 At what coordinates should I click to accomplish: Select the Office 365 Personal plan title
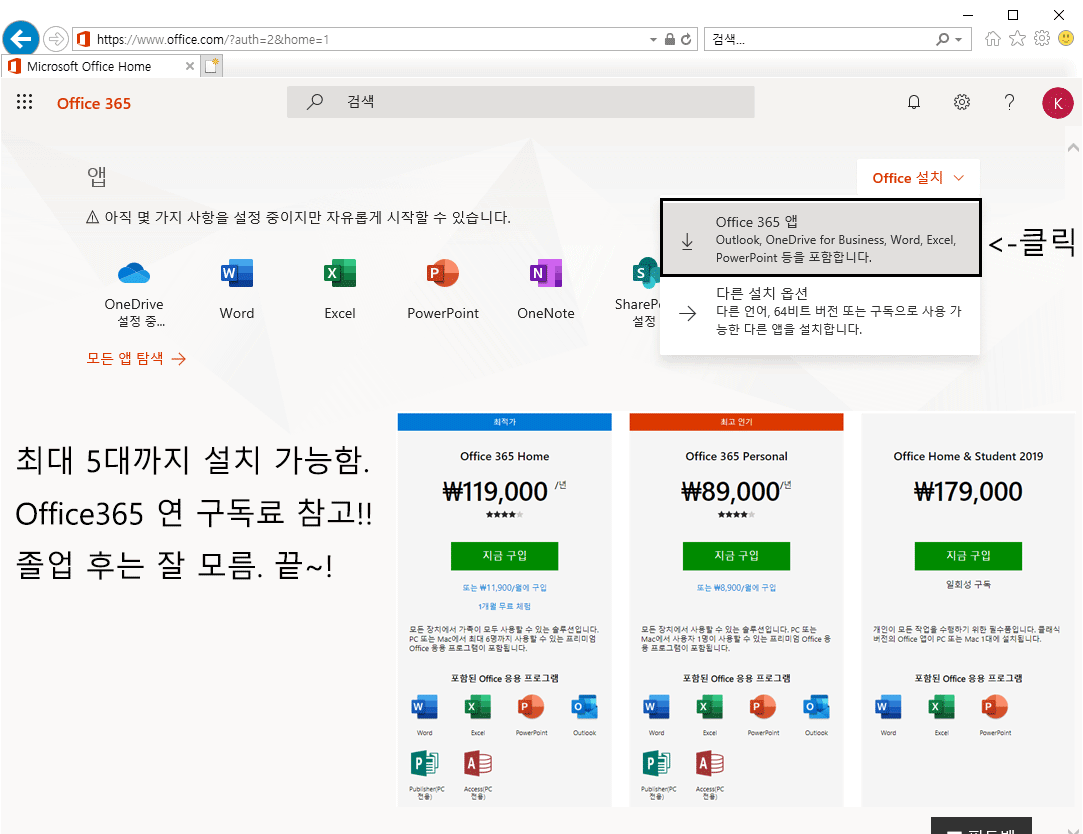[736, 456]
